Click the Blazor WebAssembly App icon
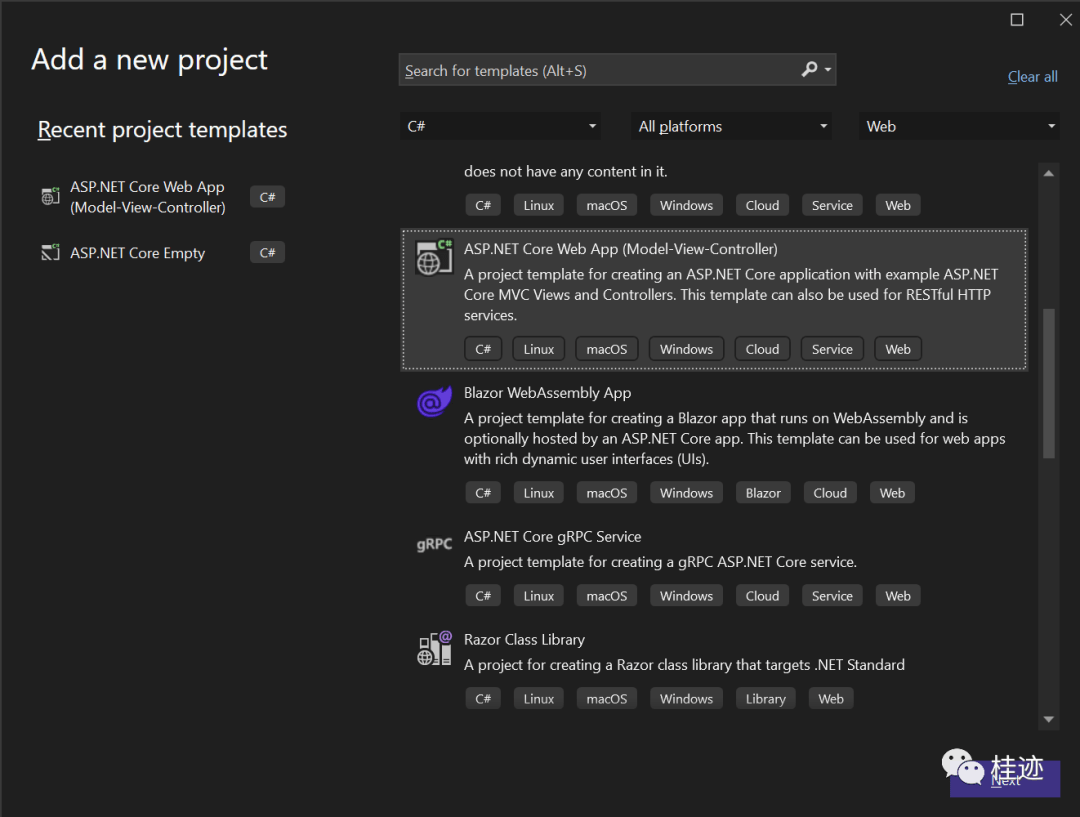Screen dimensions: 1080x817 tap(434, 402)
